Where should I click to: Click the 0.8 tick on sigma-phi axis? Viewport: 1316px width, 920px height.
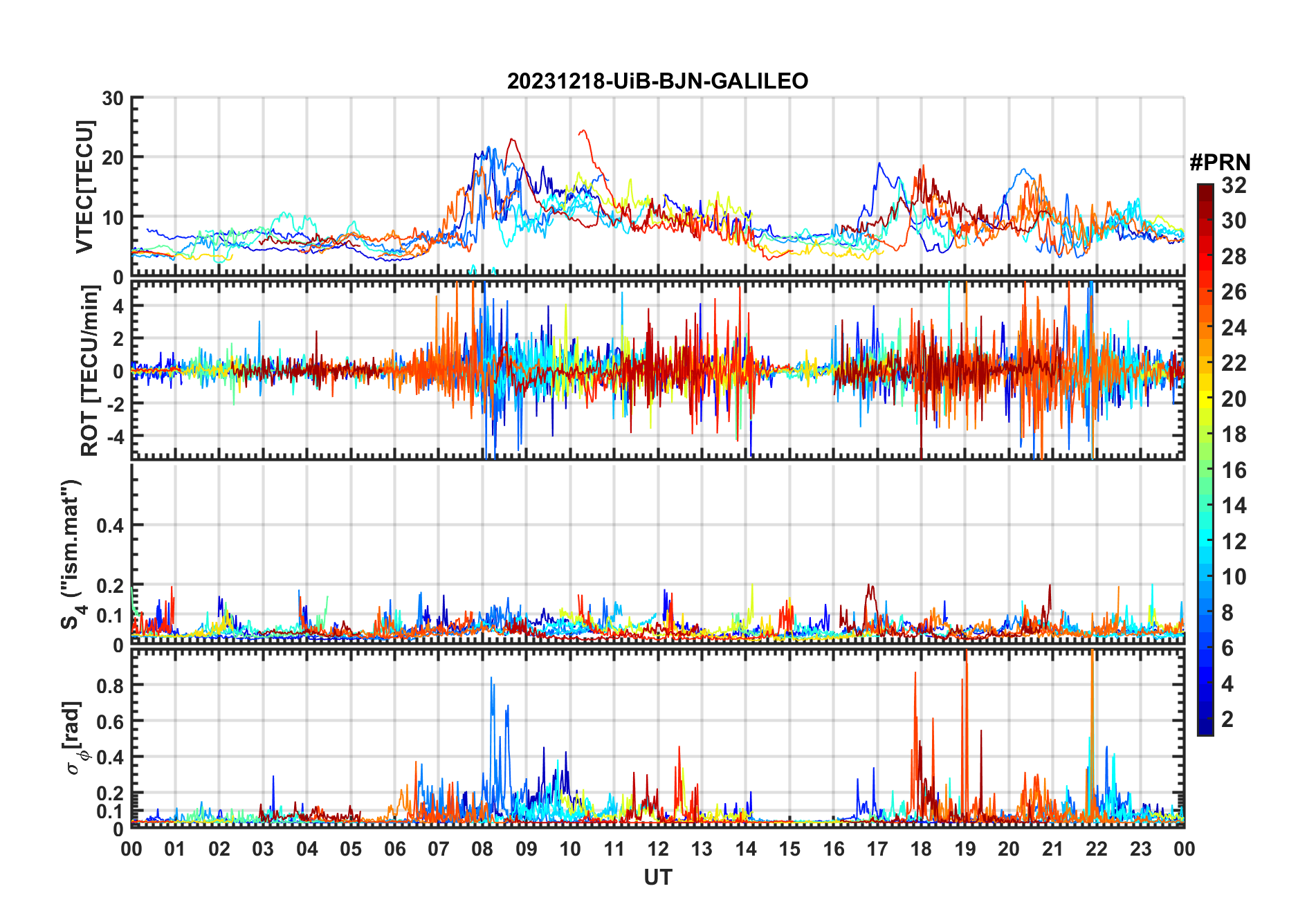(x=110, y=686)
